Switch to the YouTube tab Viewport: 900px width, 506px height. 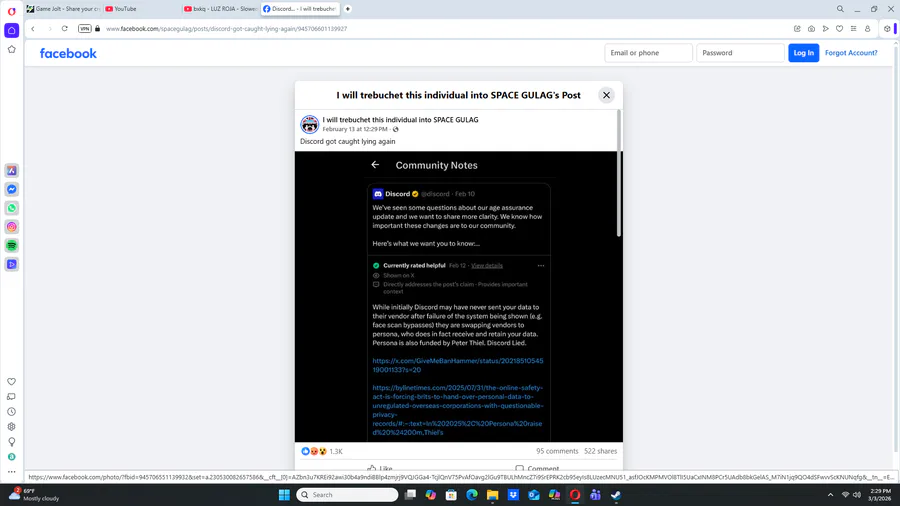tap(141, 9)
